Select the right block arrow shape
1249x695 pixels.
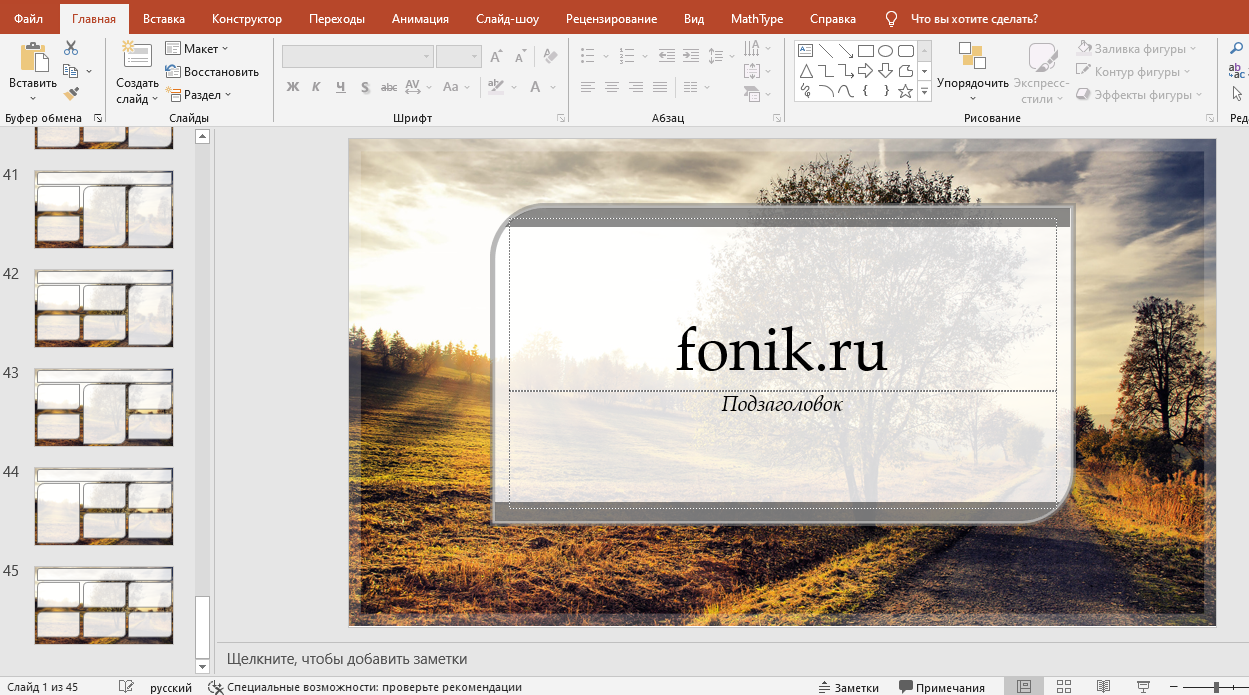coord(866,71)
